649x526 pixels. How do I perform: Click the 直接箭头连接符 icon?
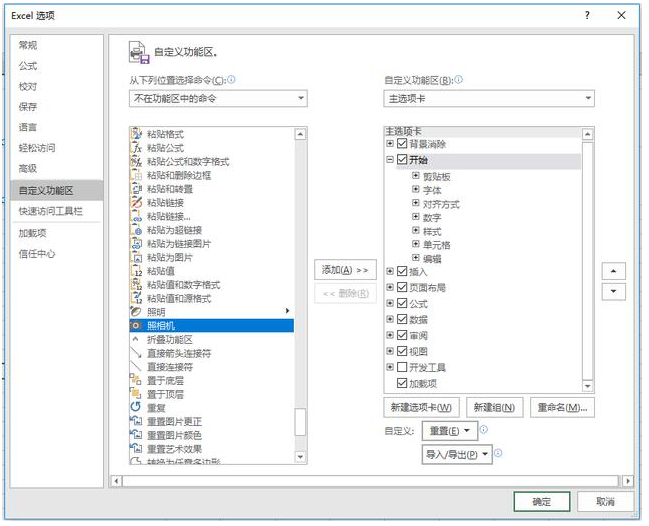(136, 353)
